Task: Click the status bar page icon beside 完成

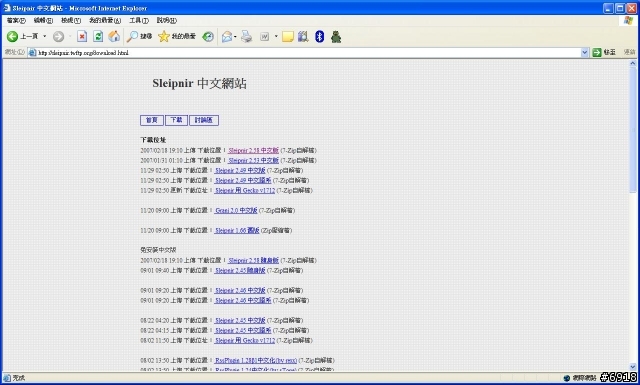Action: [7, 378]
